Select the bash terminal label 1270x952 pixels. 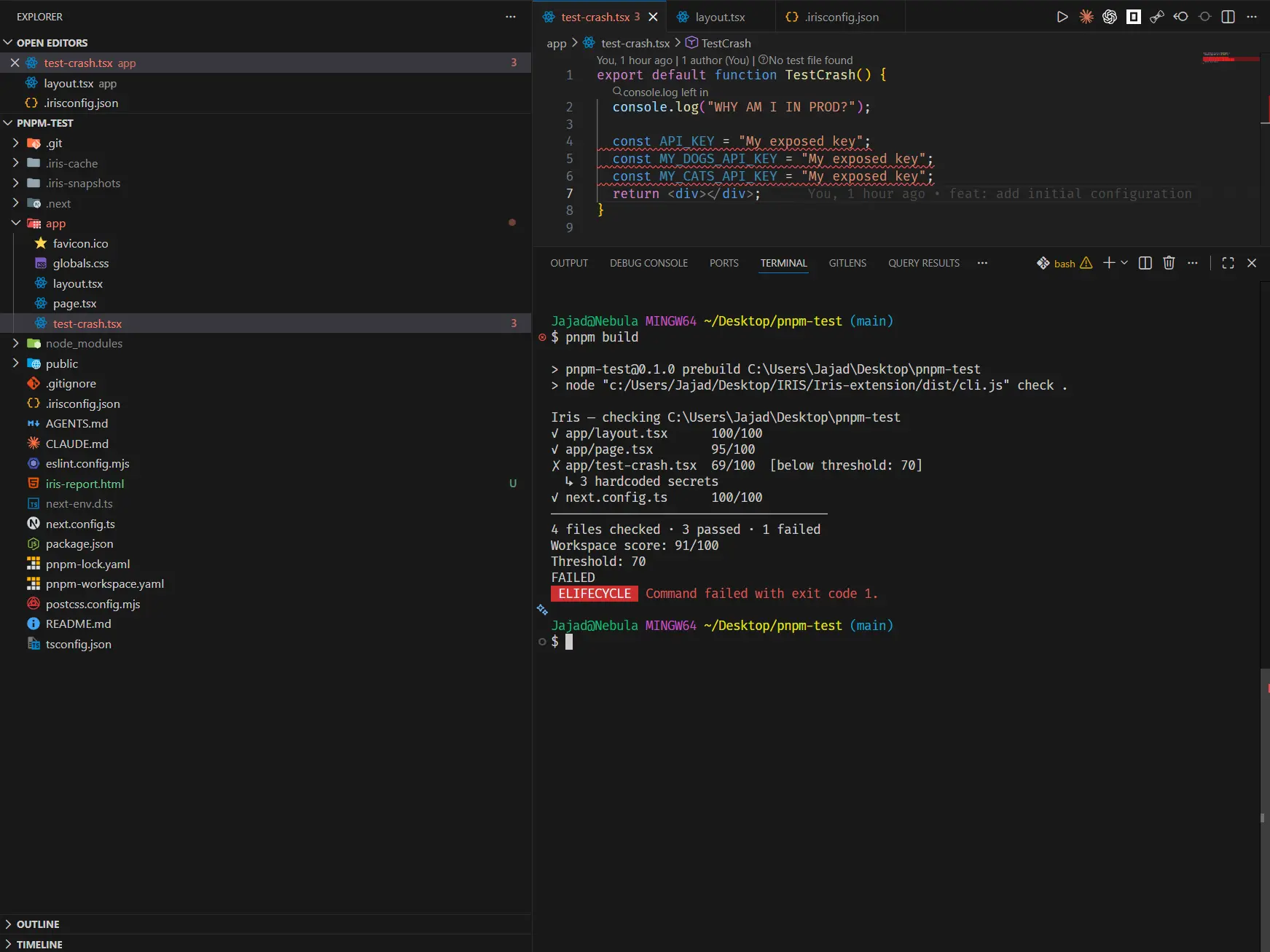(x=1065, y=264)
